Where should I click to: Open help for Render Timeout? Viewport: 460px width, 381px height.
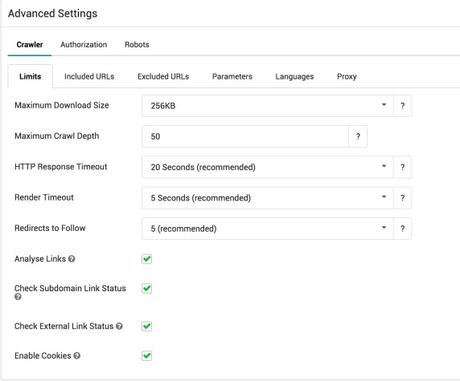click(x=402, y=198)
